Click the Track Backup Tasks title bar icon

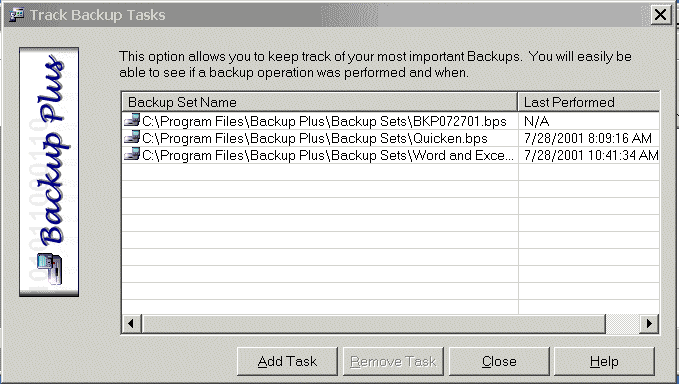[16, 14]
